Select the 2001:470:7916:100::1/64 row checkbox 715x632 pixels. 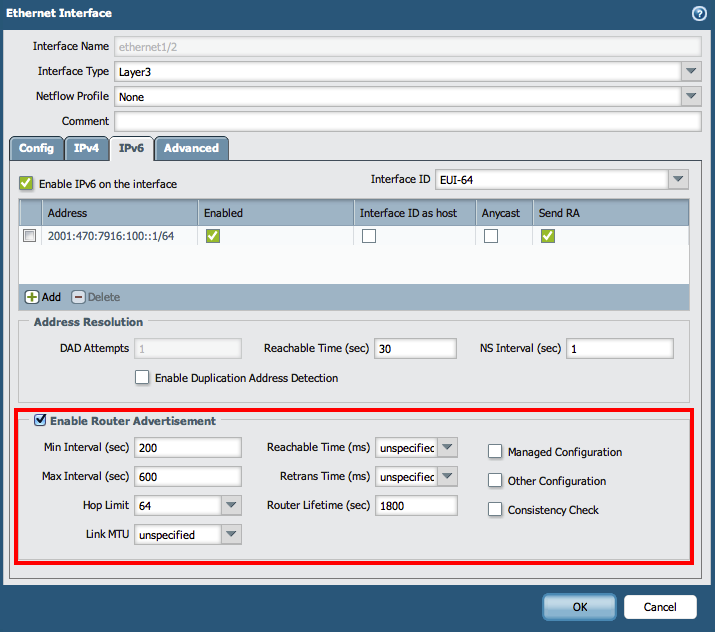tap(30, 236)
